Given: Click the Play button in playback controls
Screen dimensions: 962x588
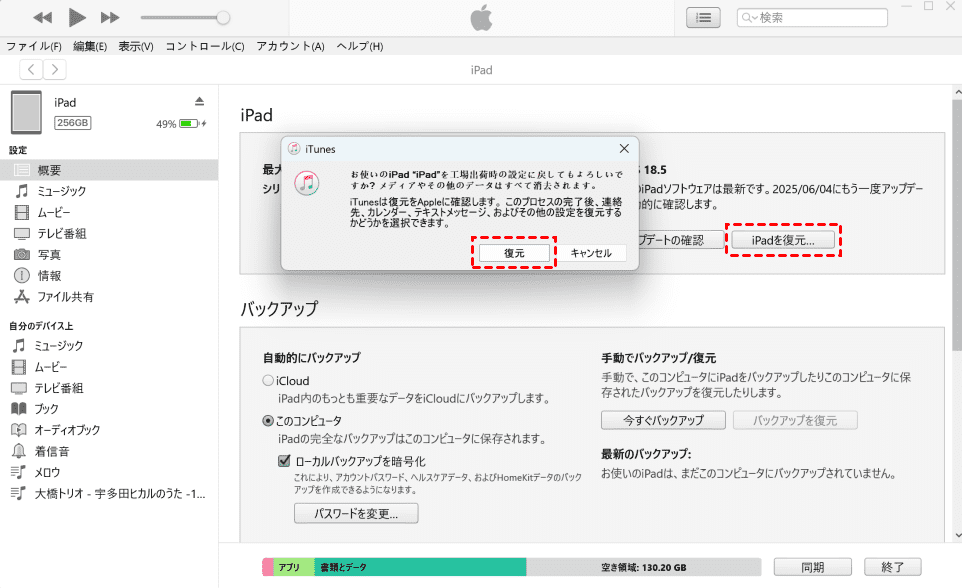Looking at the screenshot, I should click(x=77, y=17).
